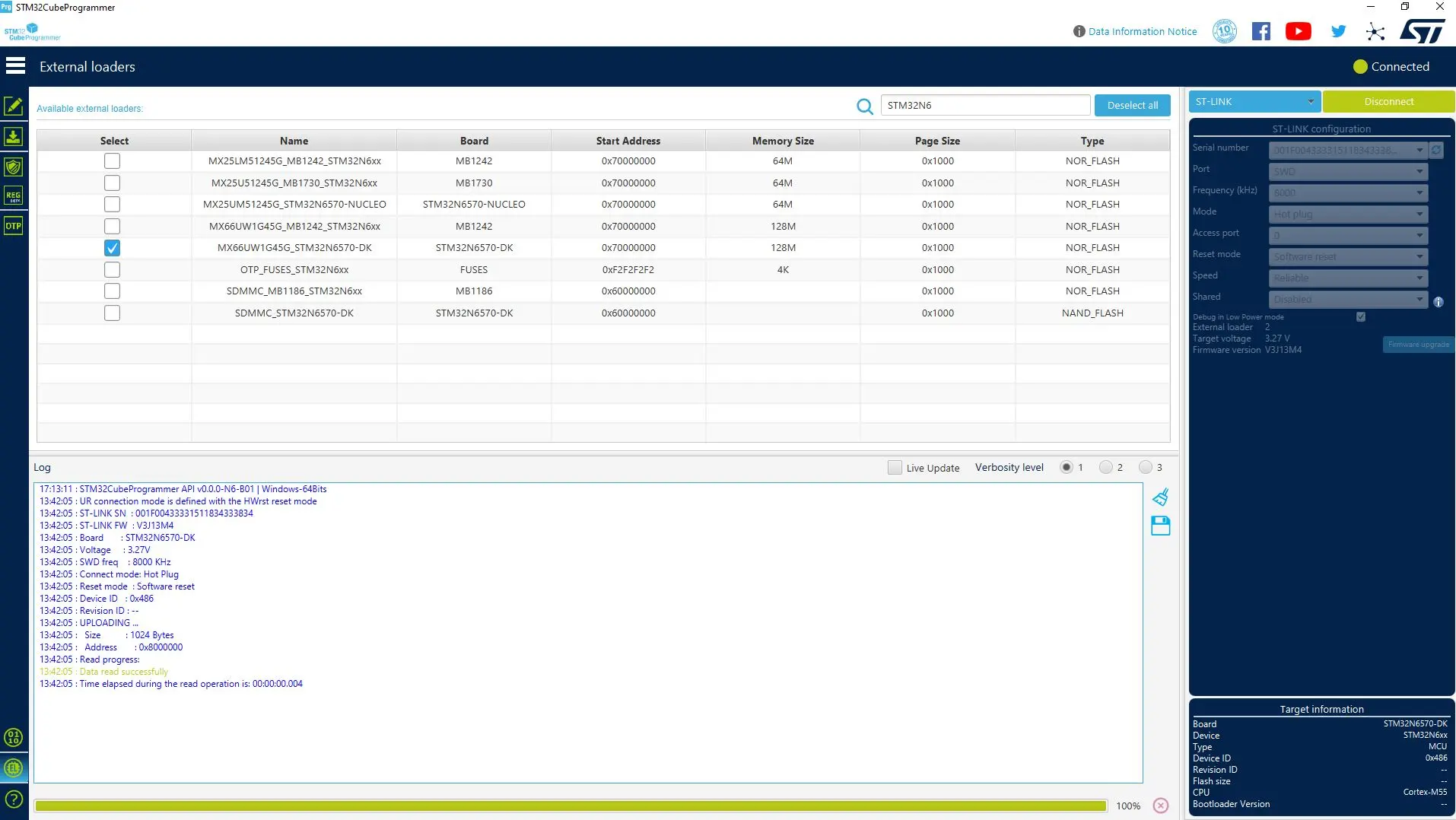Open the Reset mode dropdown
The height and width of the screenshot is (820, 1456).
1348,257
